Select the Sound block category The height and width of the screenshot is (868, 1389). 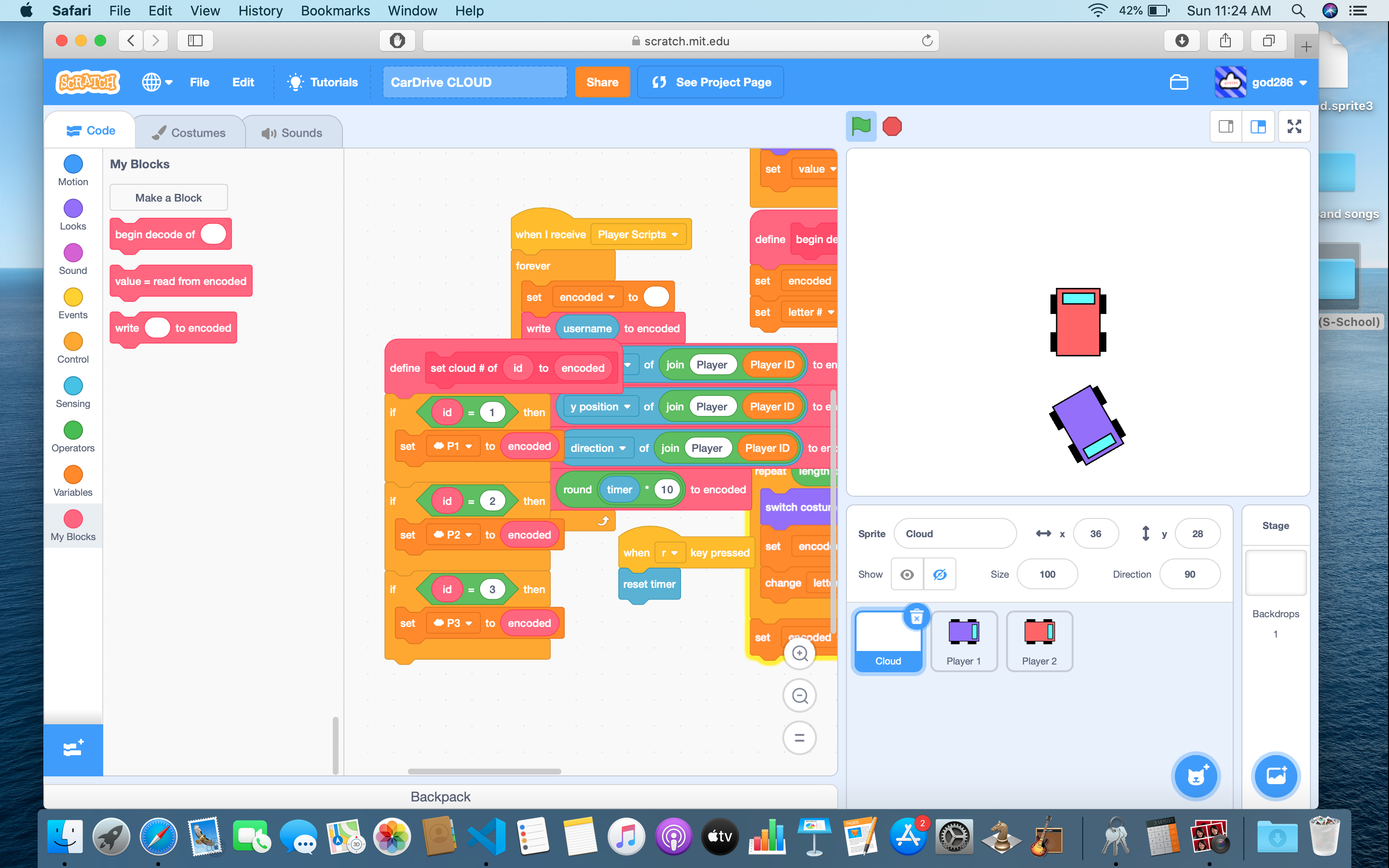pyautogui.click(x=72, y=258)
